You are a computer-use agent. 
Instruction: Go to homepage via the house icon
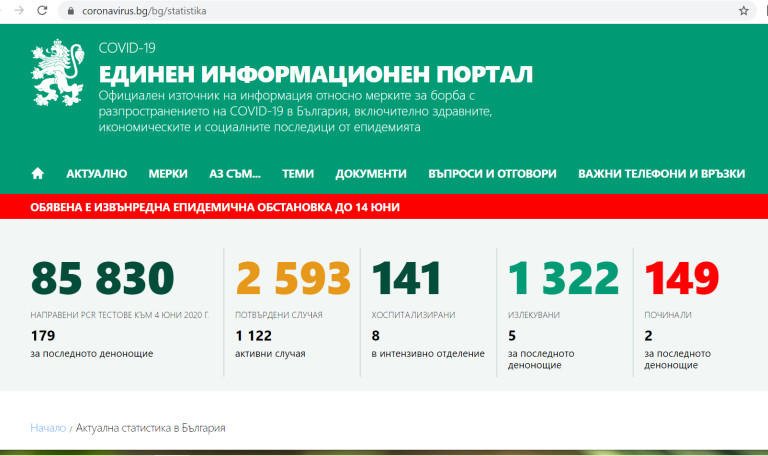pyautogui.click(x=38, y=173)
